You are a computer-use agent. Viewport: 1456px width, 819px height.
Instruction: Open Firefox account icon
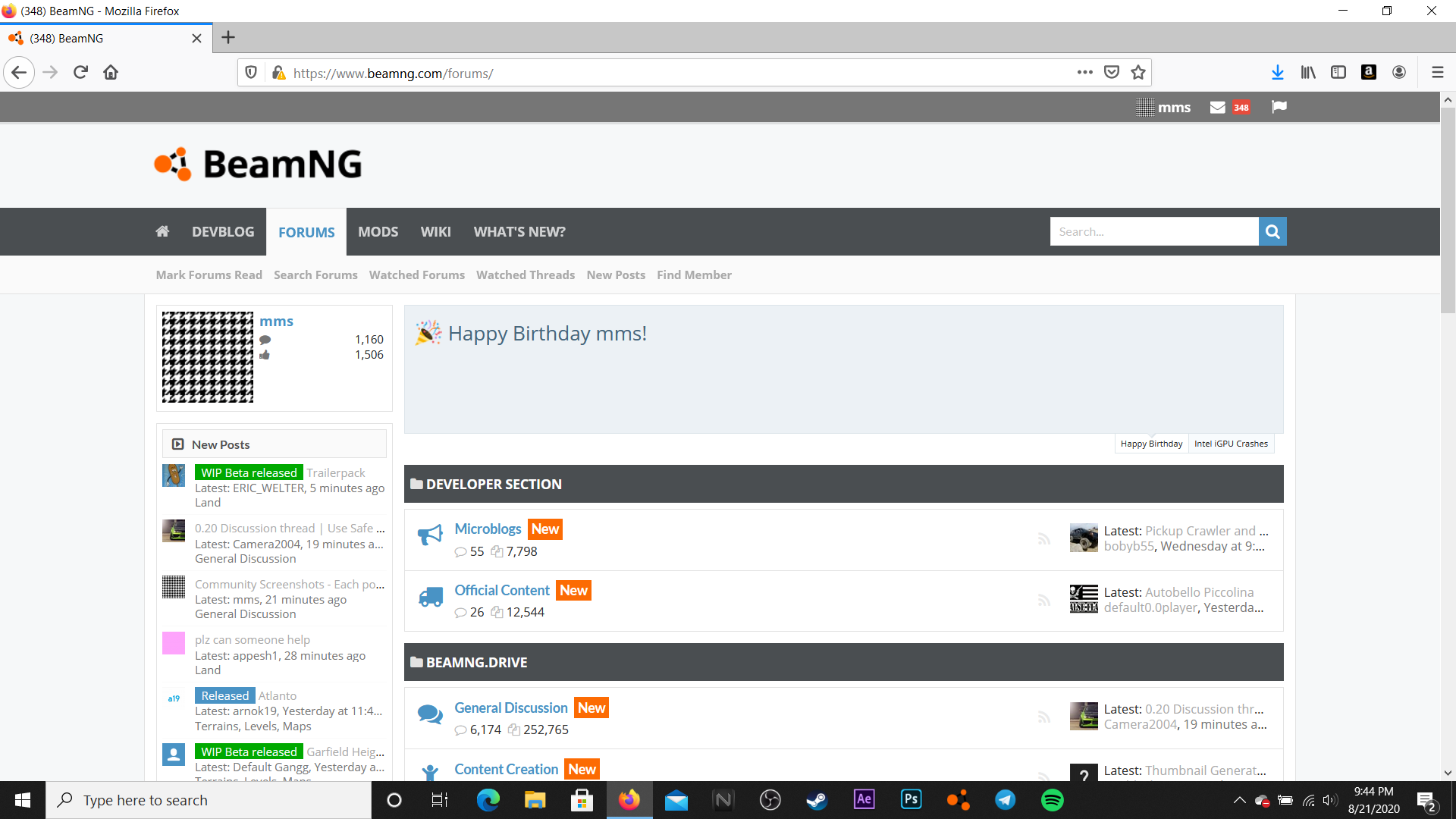[1399, 72]
